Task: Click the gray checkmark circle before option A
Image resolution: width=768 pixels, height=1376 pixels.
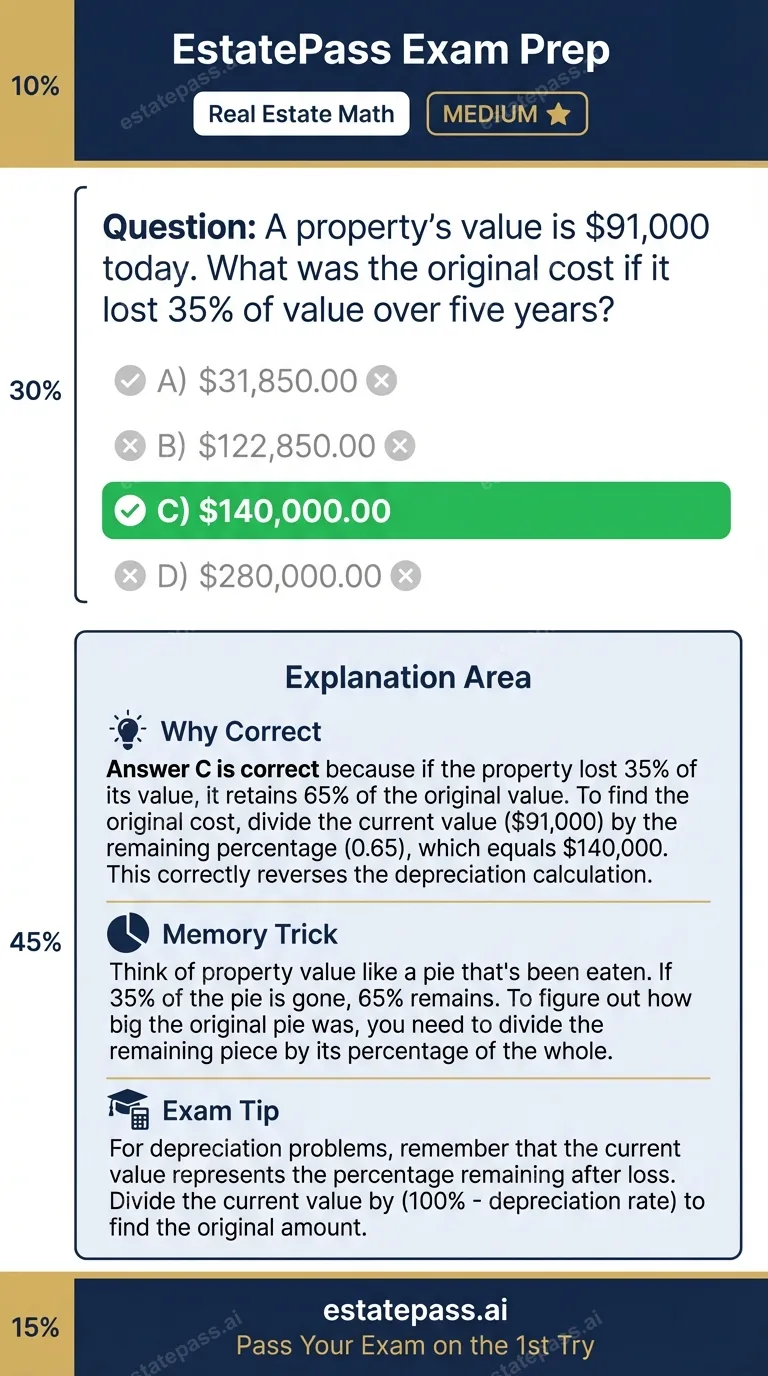Action: 130,380
